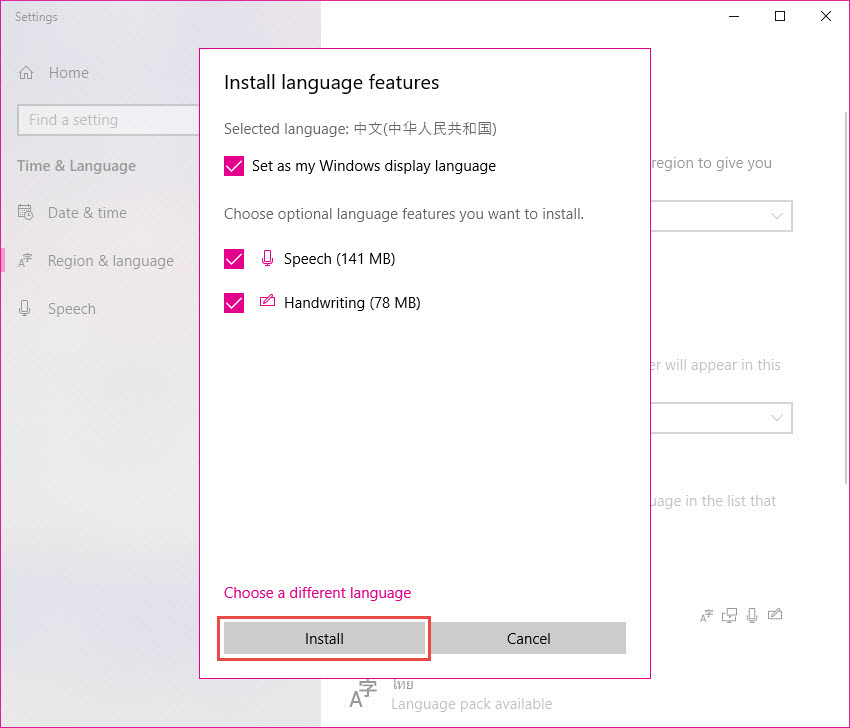Select Region & language in sidebar
The width and height of the screenshot is (850, 728).
pyautogui.click(x=111, y=261)
